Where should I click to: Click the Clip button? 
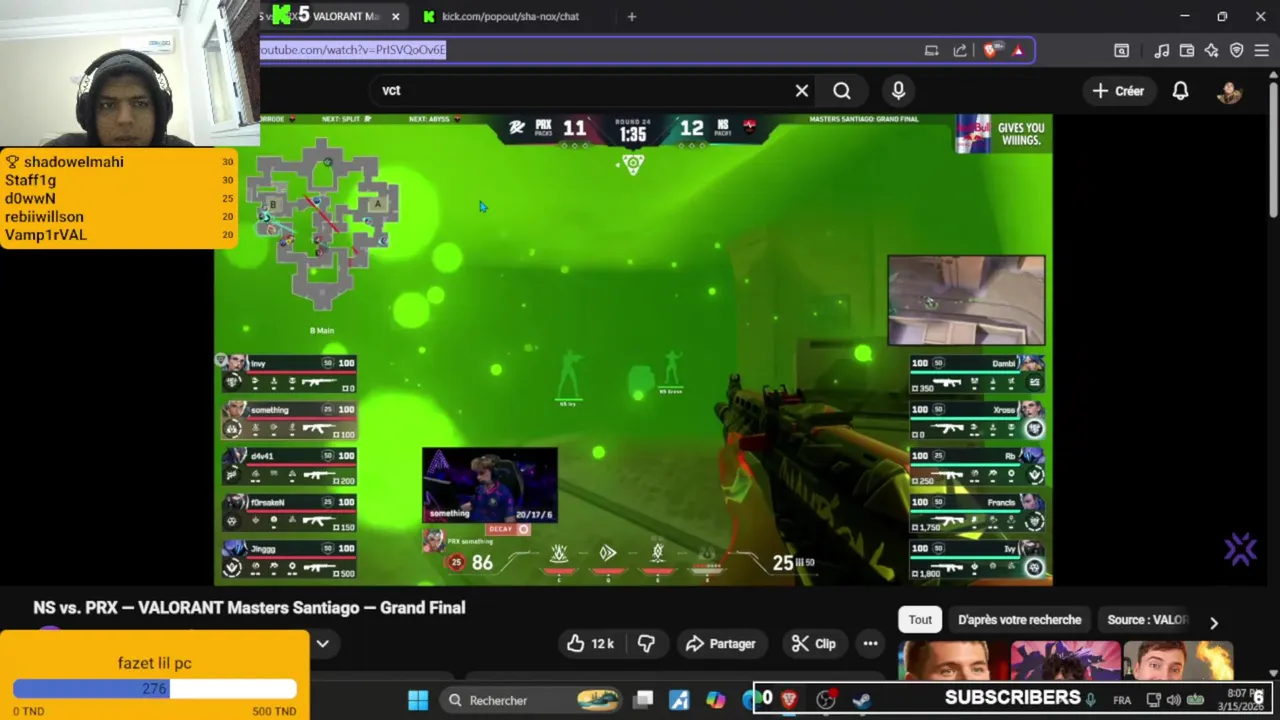coord(814,644)
